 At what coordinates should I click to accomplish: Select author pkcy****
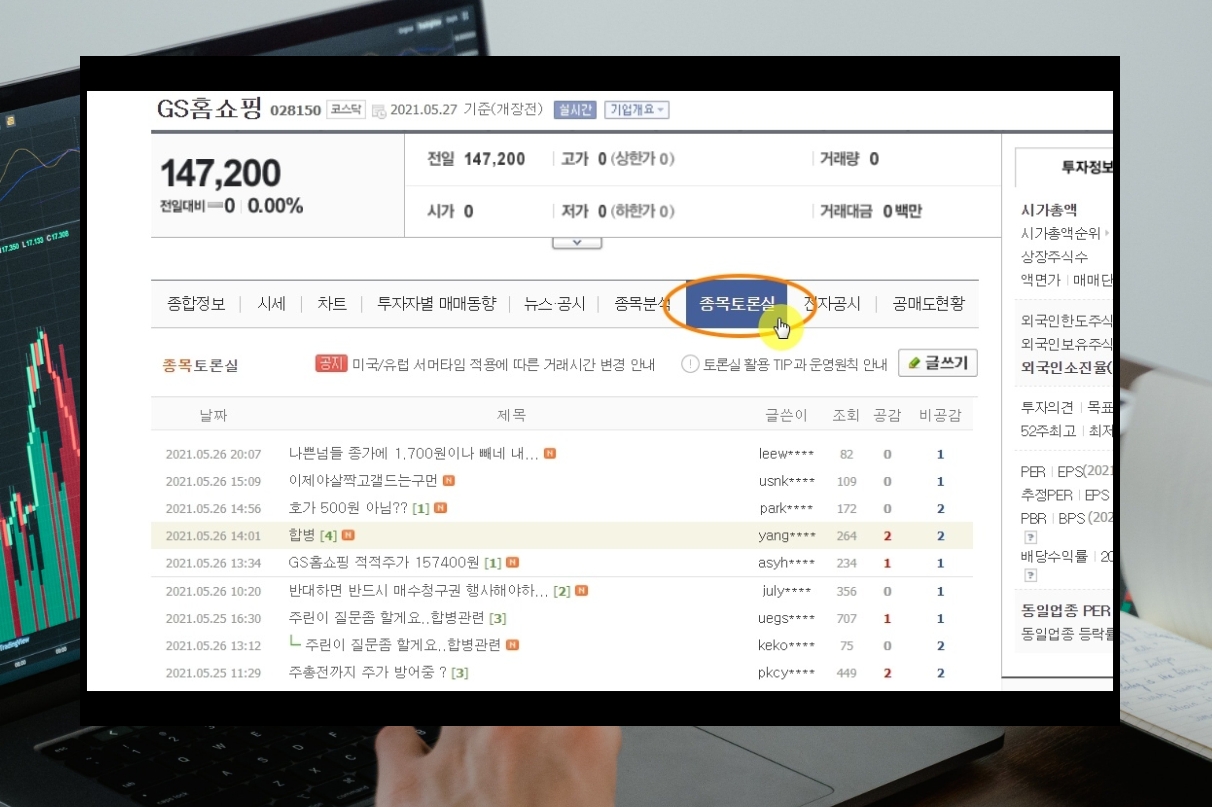pyautogui.click(x=787, y=673)
